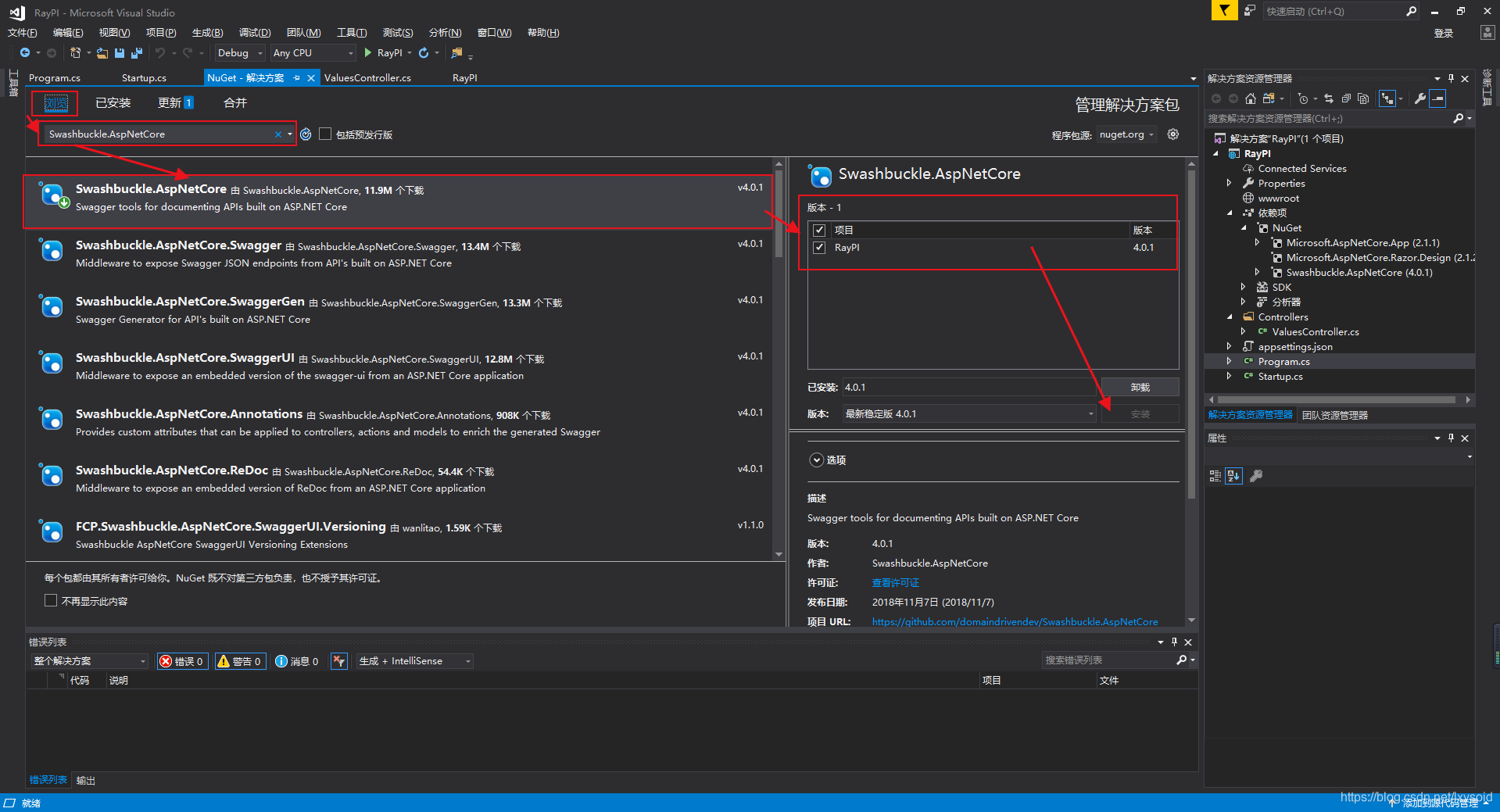
Task: Switch to the Updates tab
Action: [176, 103]
